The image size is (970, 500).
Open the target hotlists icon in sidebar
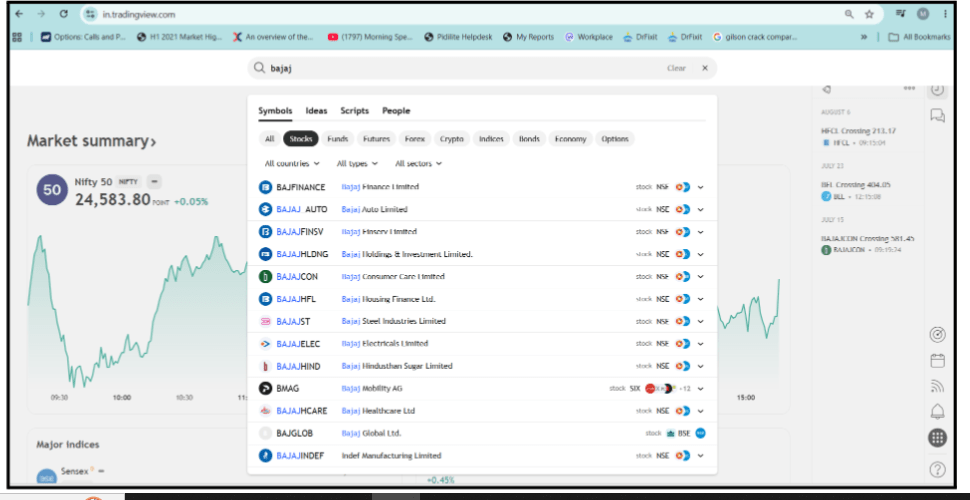click(x=938, y=335)
